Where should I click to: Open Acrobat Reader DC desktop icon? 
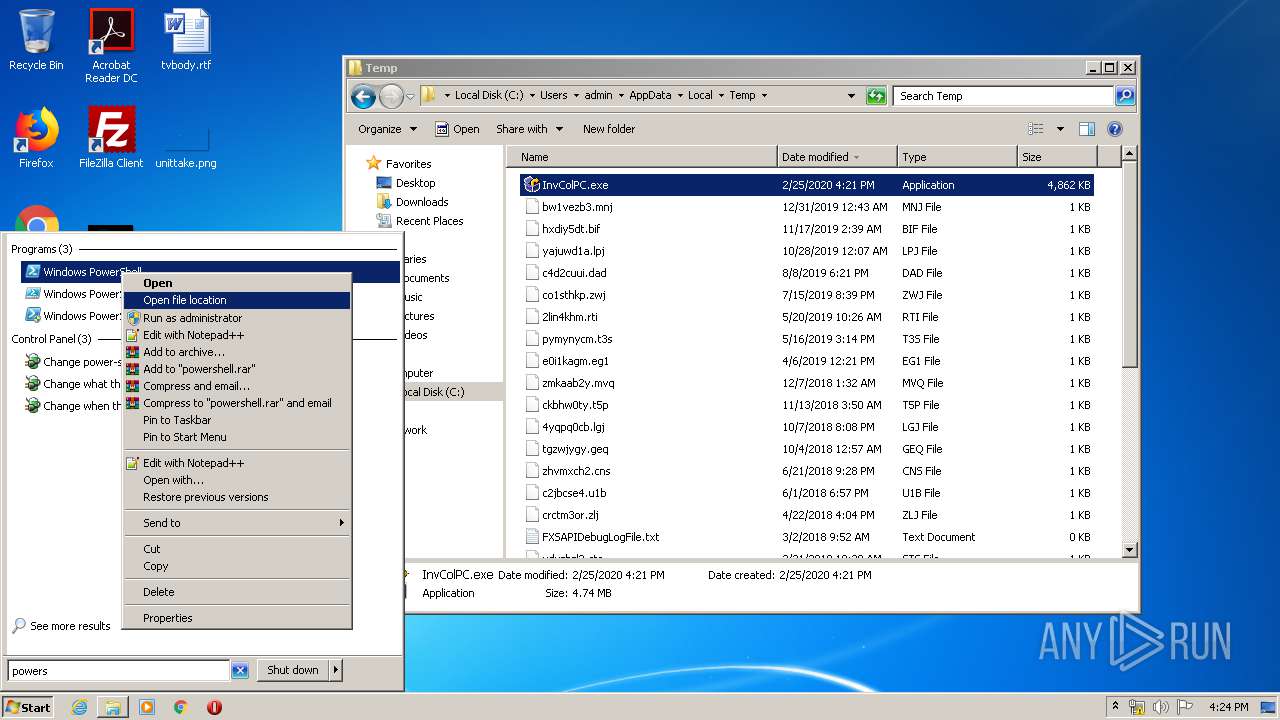point(111,45)
